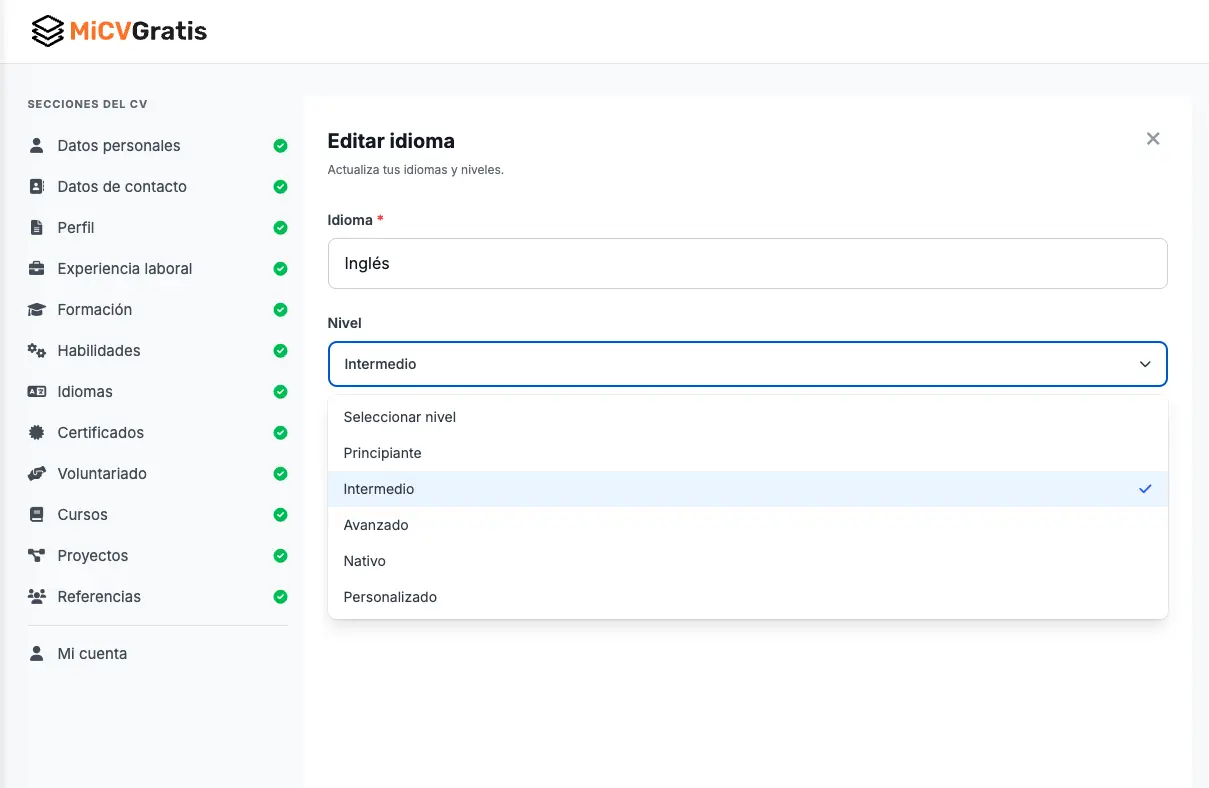1209x788 pixels.
Task: Click green check beside Perfil
Action: pyautogui.click(x=280, y=228)
